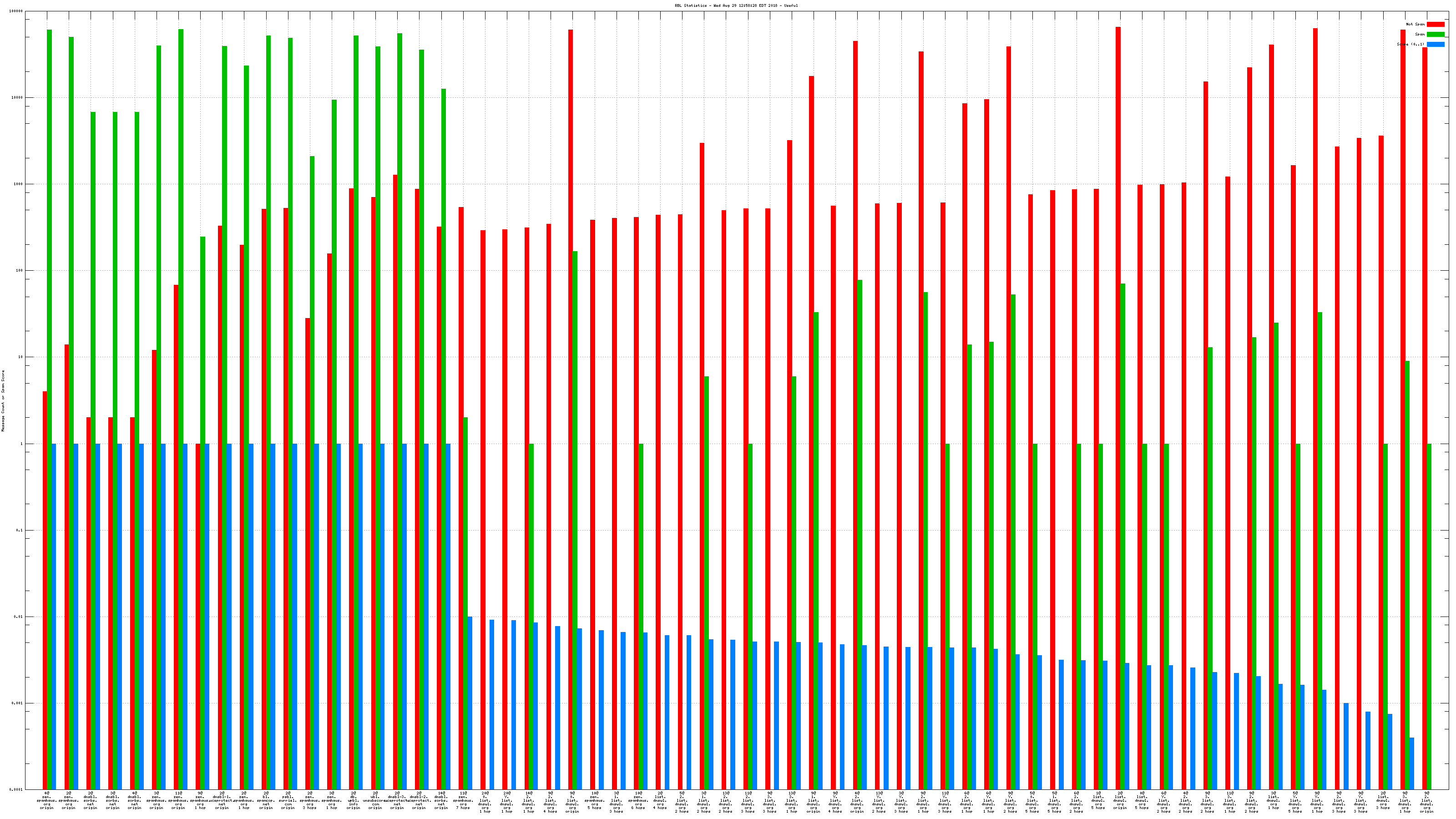The width and height of the screenshot is (1456, 819).
Task: Click the 14@ dnsbl.sorbs.net origin x-axis label
Action: [x=441, y=800]
